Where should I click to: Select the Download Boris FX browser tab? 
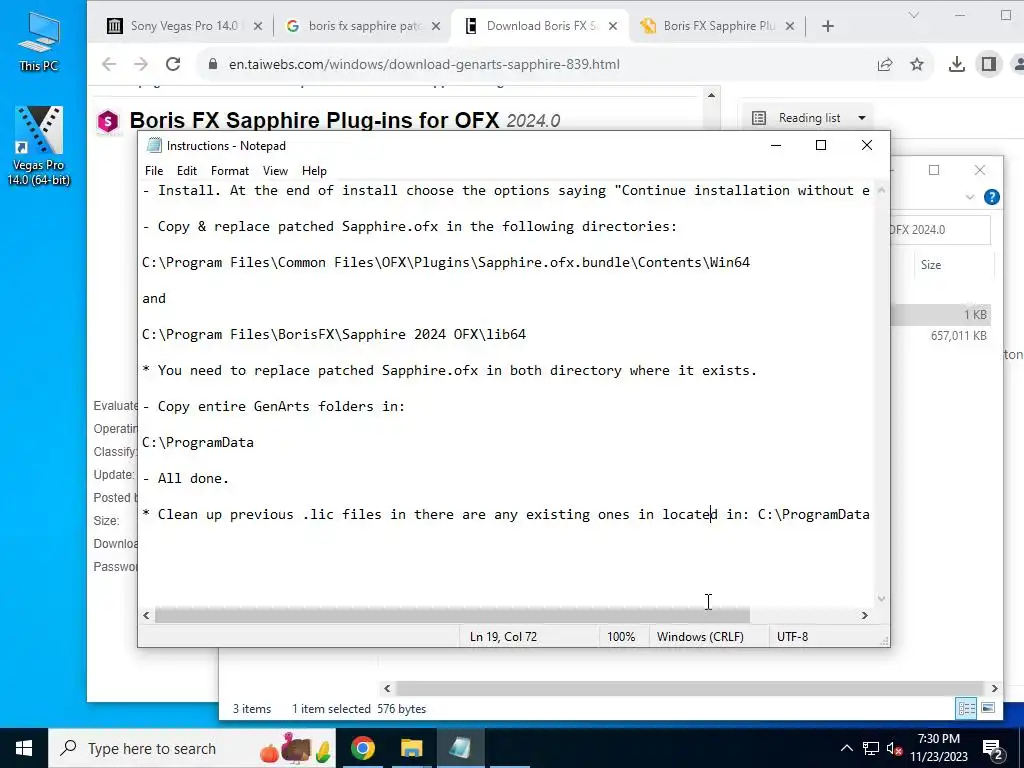tap(541, 26)
